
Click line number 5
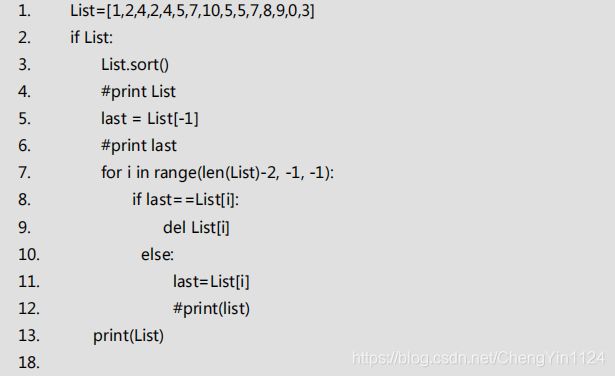pyautogui.click(x=24, y=119)
